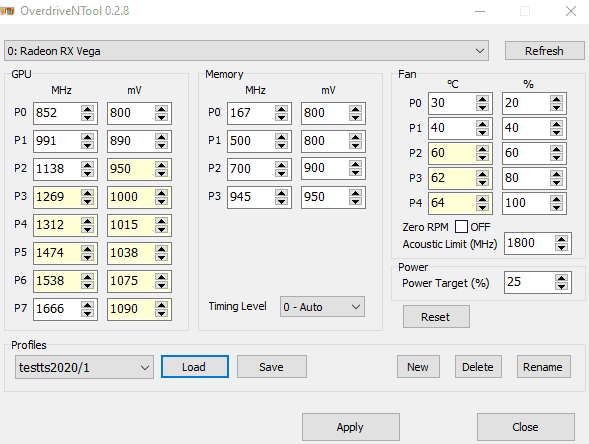
Task: Increase GPU P7 MHz with up arrow
Action: click(x=87, y=305)
